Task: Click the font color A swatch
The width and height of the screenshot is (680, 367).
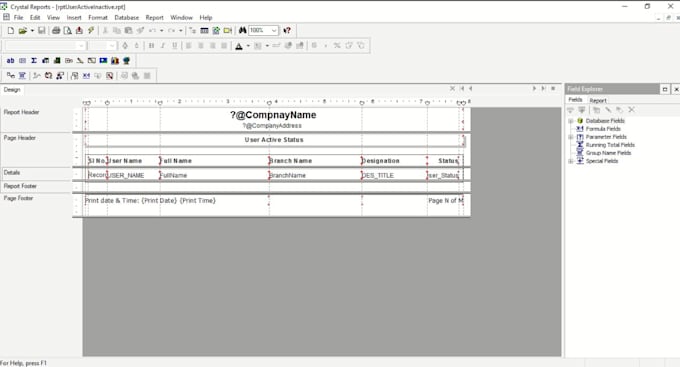Action: (x=239, y=46)
